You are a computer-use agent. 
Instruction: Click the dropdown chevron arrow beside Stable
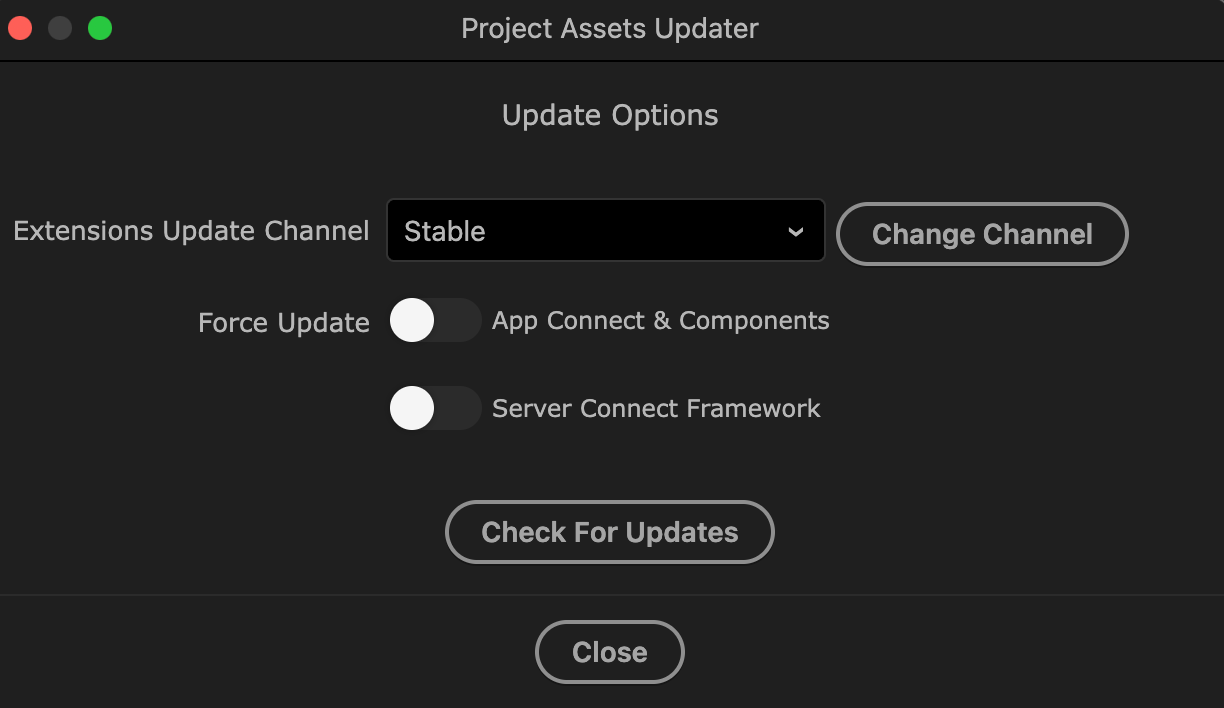click(795, 232)
